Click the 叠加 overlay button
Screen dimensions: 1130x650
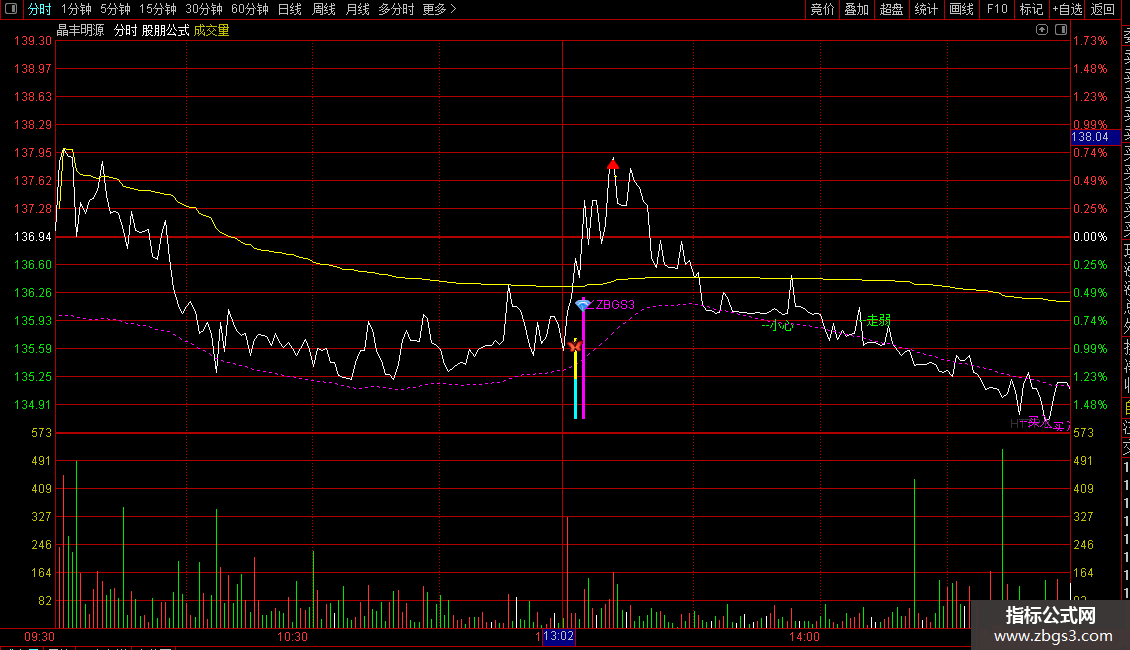click(x=857, y=9)
